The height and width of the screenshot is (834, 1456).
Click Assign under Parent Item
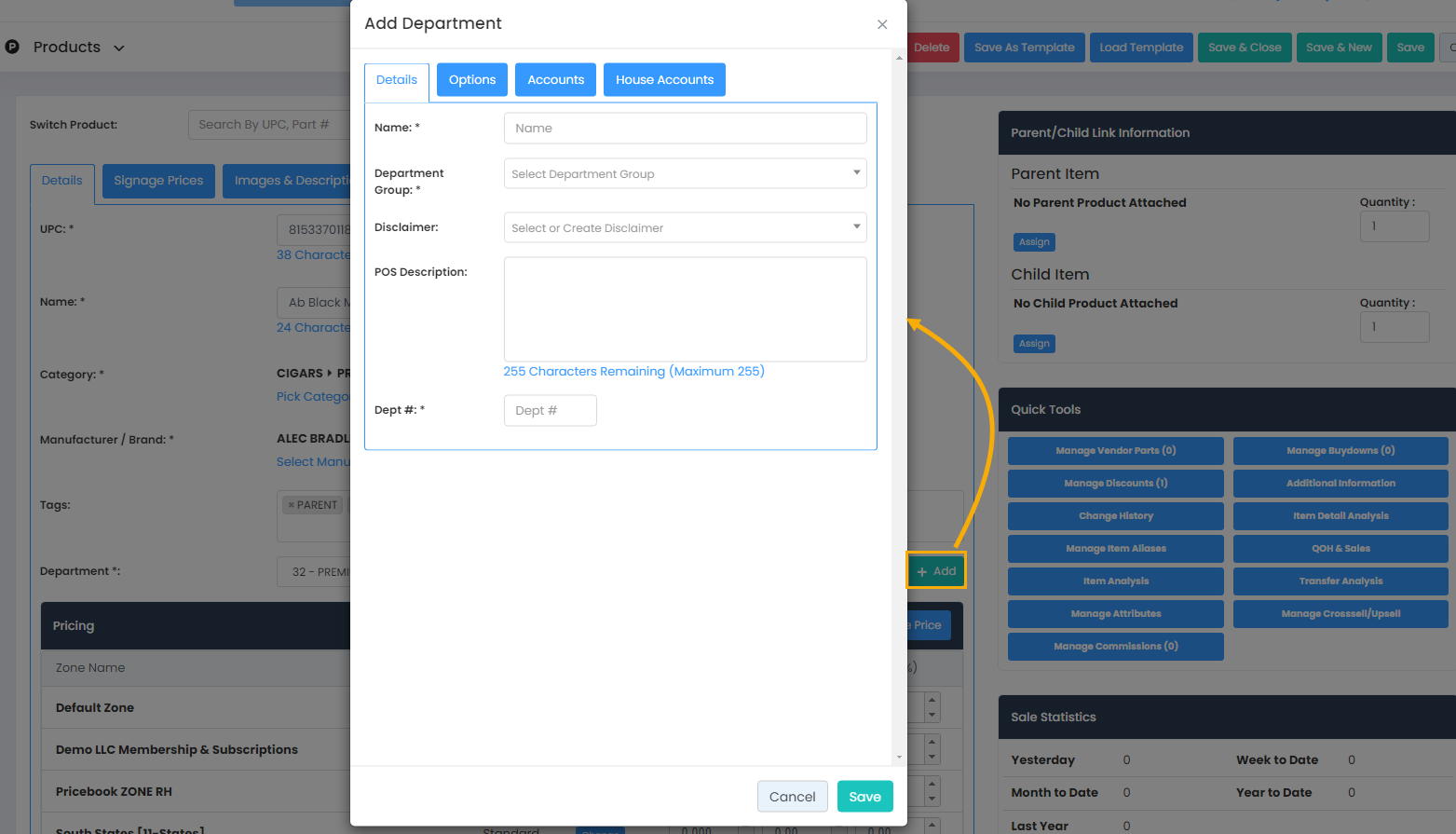tap(1034, 242)
